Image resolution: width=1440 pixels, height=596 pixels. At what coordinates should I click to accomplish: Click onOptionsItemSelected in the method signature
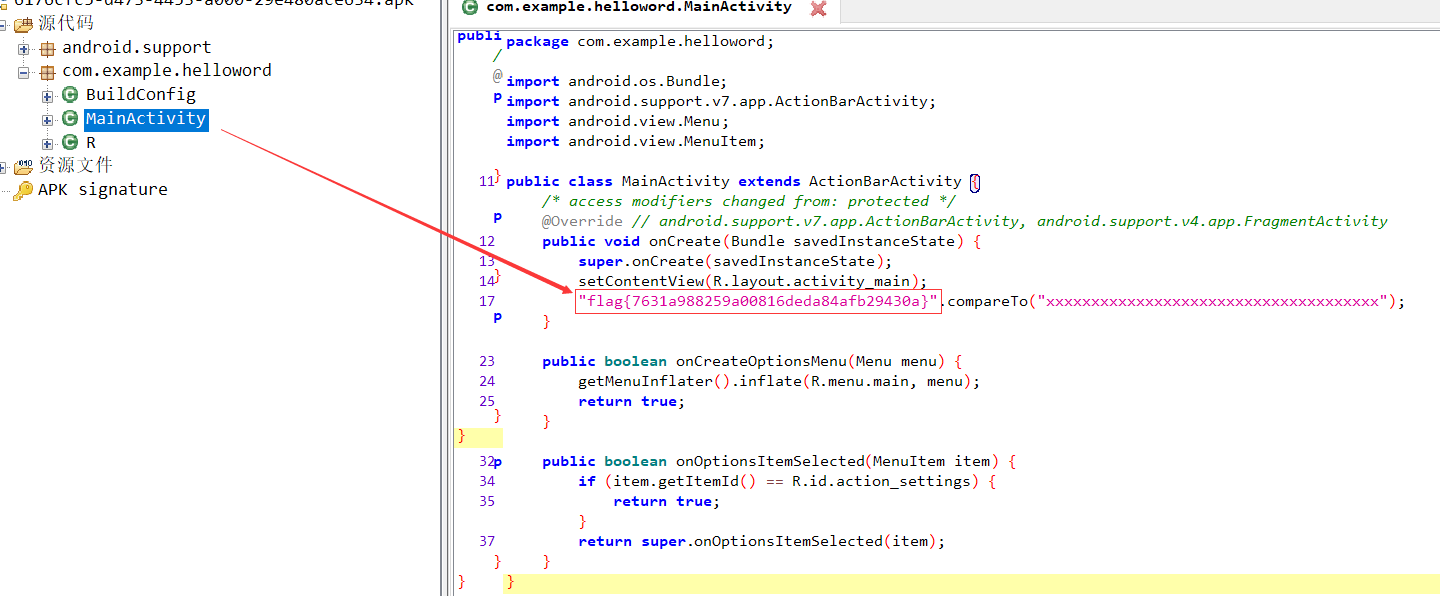tap(771, 461)
